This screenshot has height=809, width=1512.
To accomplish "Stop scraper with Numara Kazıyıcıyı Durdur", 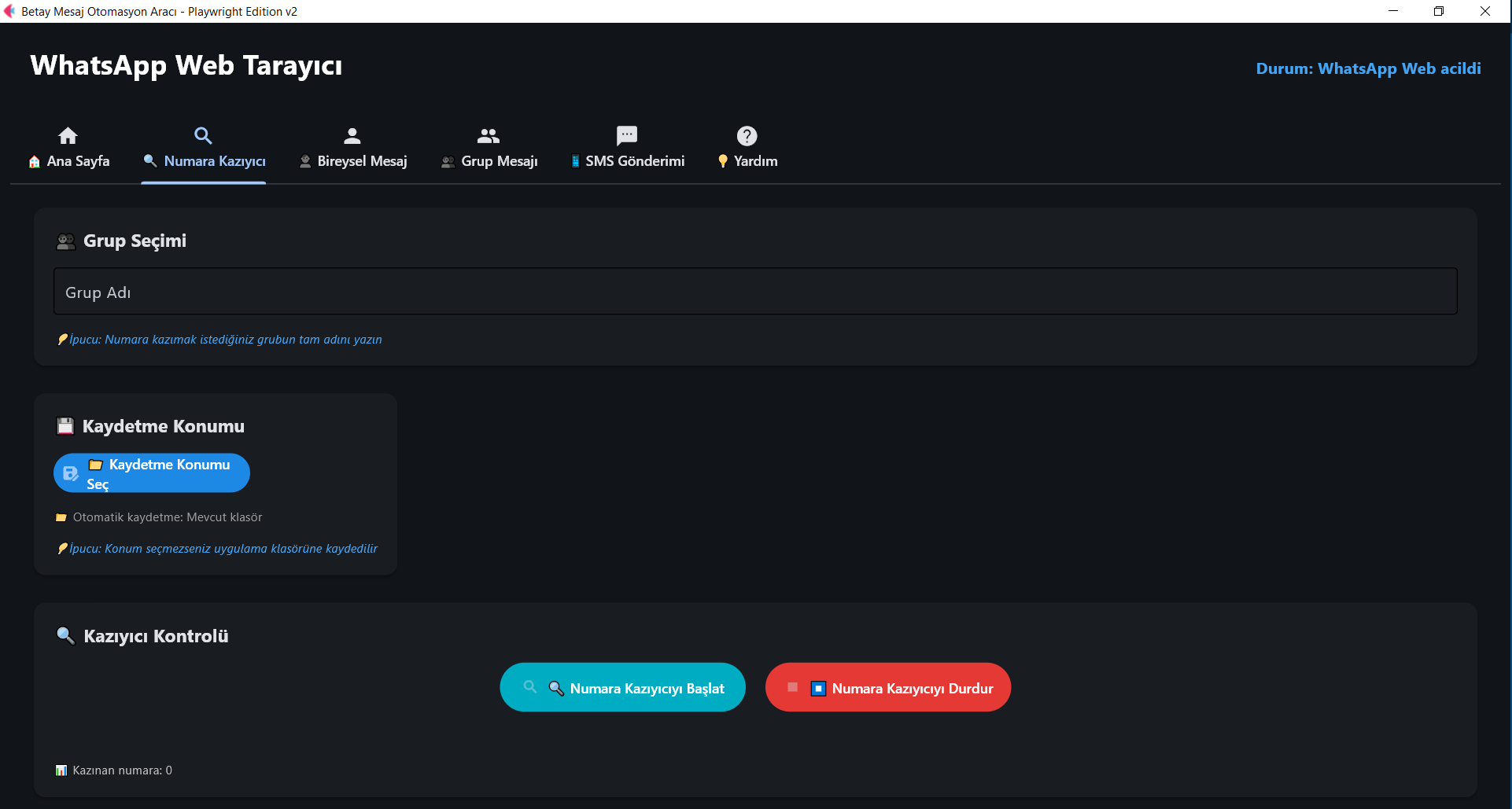I will (x=888, y=687).
